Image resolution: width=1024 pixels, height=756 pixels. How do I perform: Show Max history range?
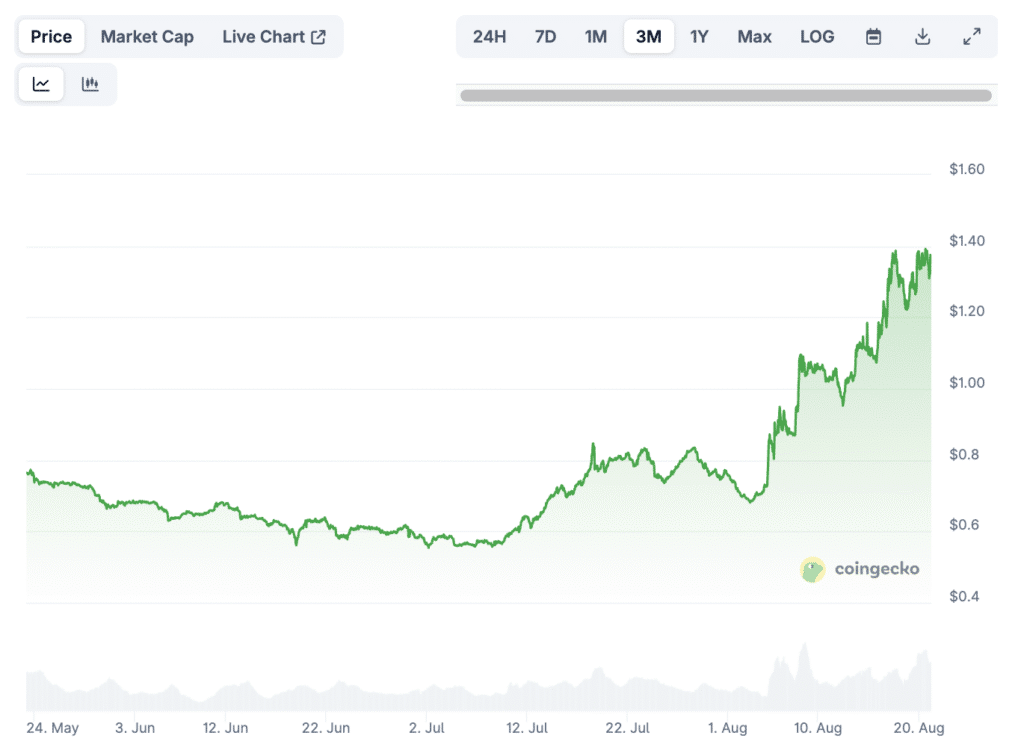[x=754, y=37]
